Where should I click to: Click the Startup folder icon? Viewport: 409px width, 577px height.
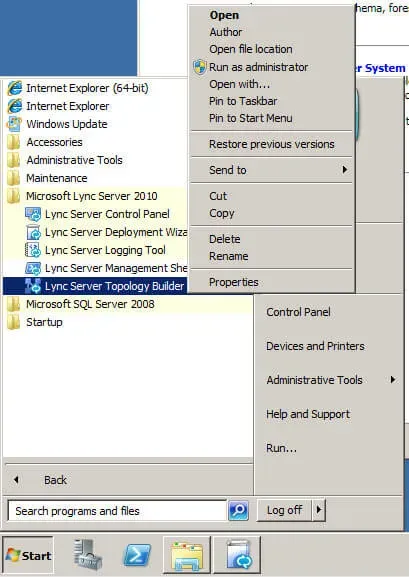tap(14, 322)
